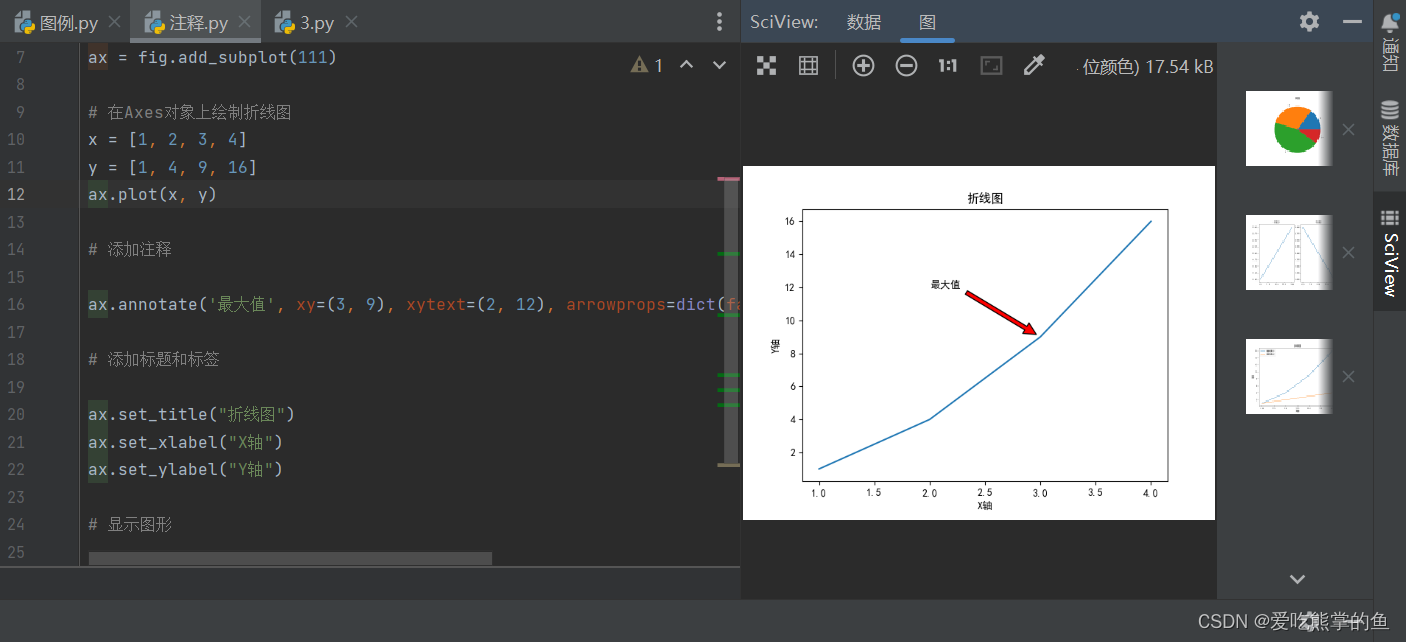Click the x = [1, 2, 3, 4] line

click(x=167, y=139)
